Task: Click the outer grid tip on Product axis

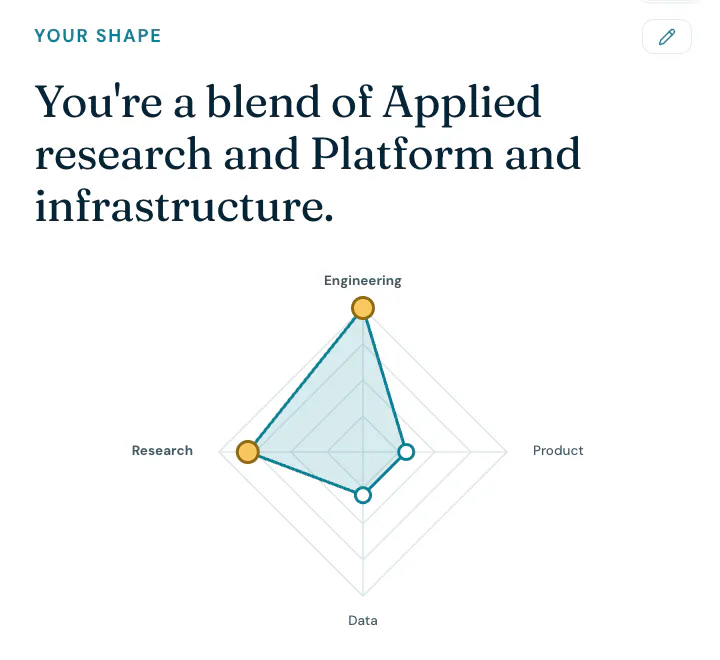Action: (506, 452)
